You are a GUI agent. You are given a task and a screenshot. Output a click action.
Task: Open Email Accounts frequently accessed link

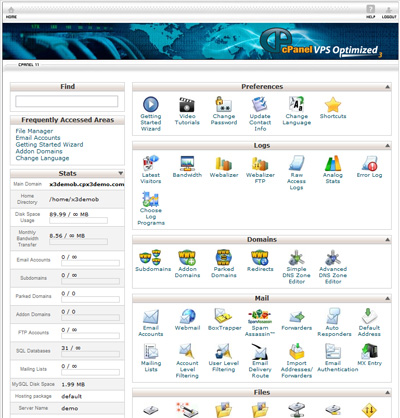pos(38,138)
